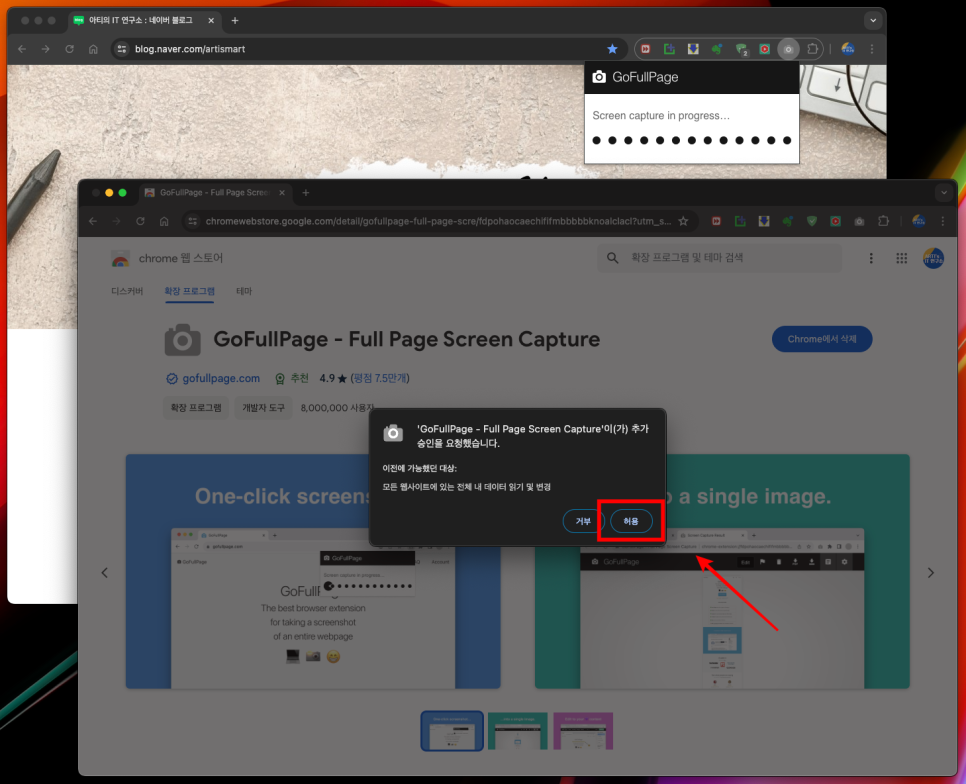
Task: Switch to the 확장 프로그램 tab
Action: (x=189, y=291)
